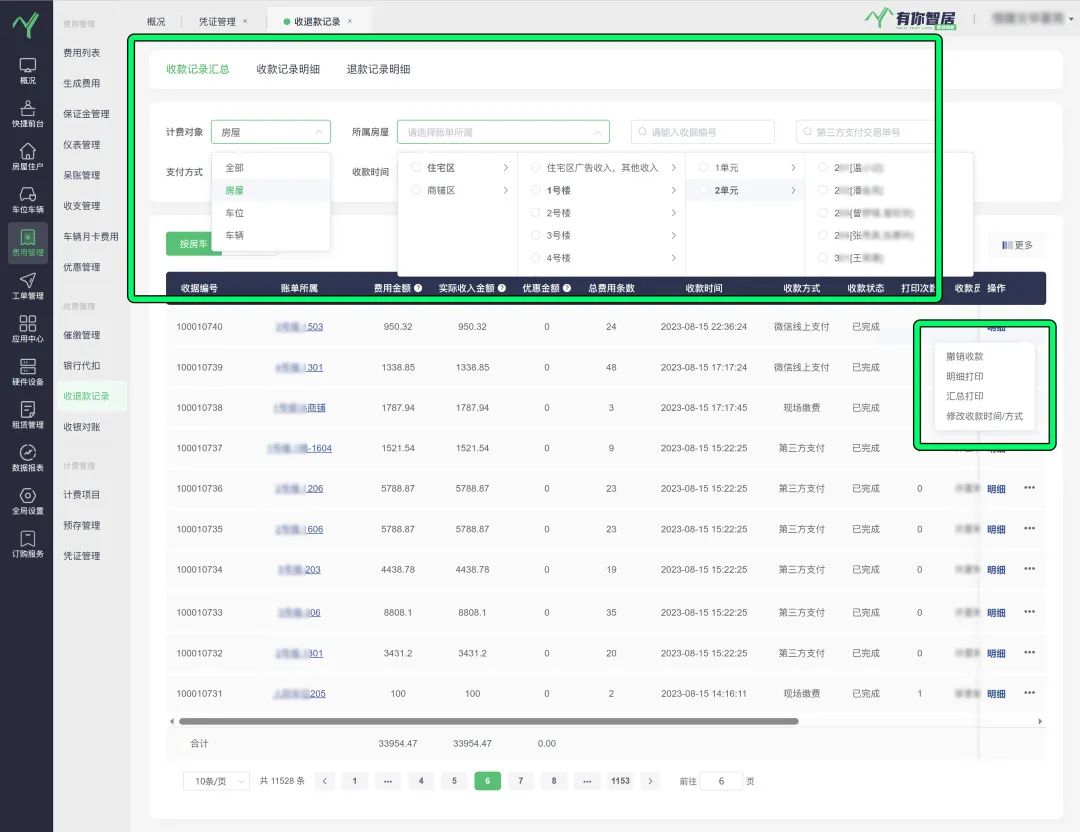
Task: Select the 1号楼 radio option
Action: [536, 190]
